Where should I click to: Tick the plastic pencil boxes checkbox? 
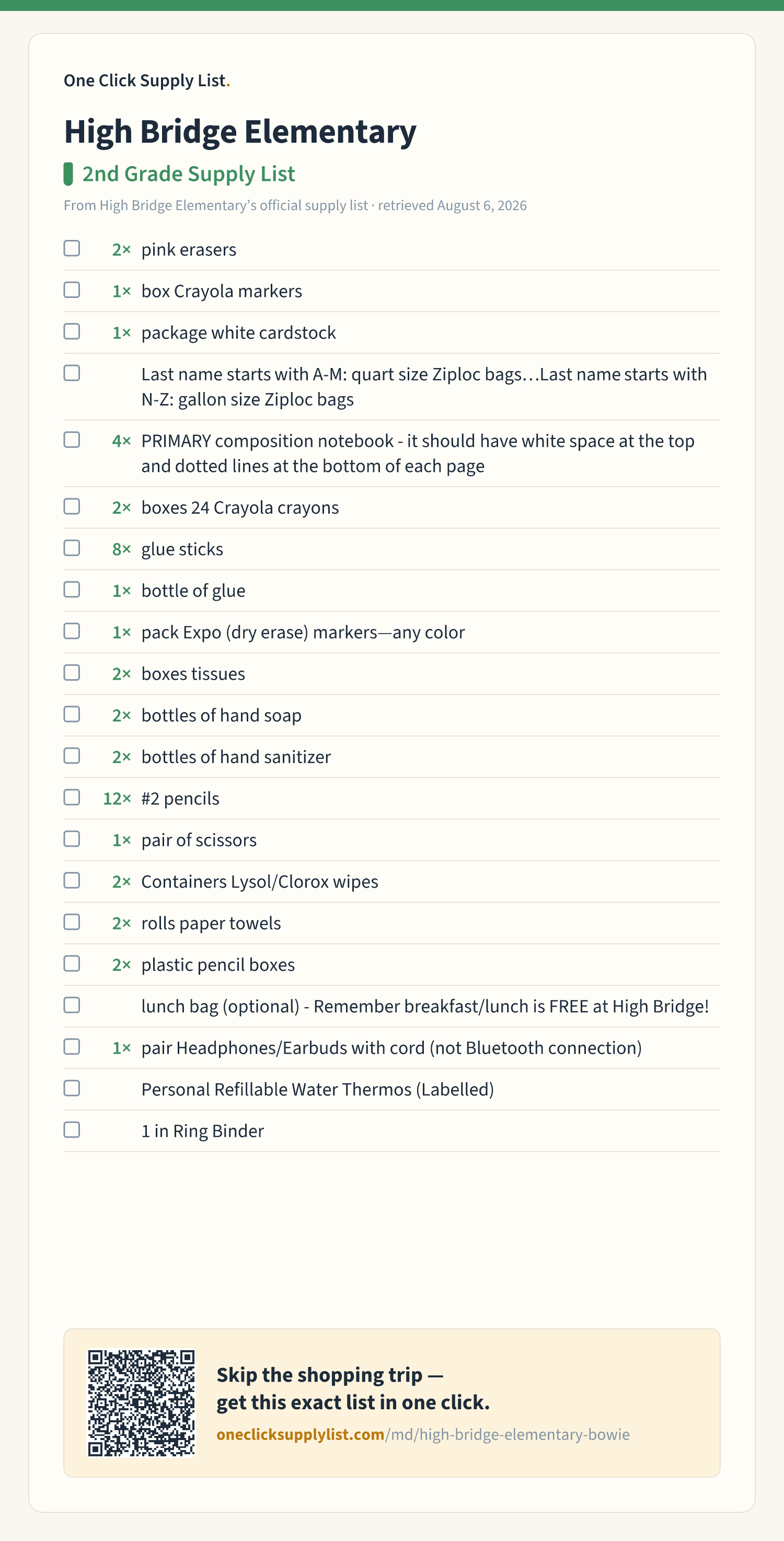coord(72,964)
